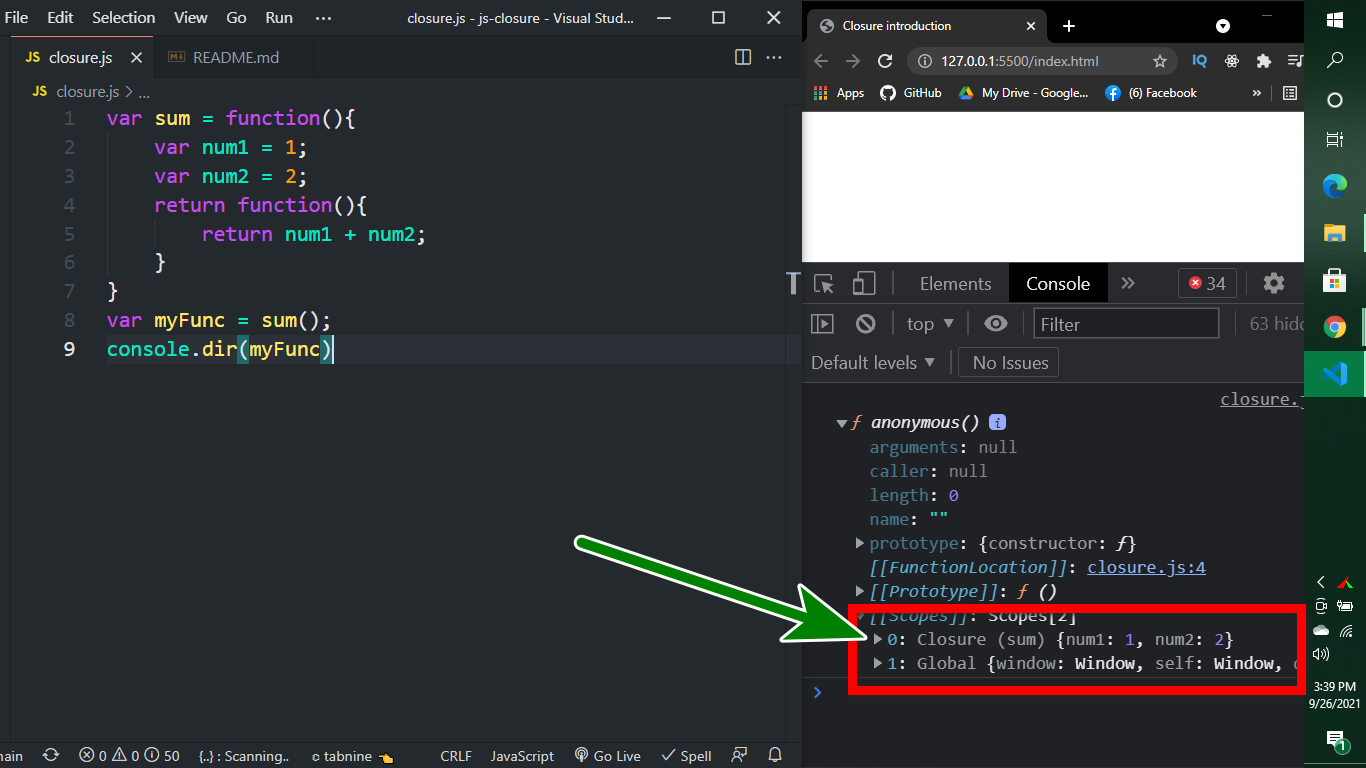Click the tabnine status bar item
This screenshot has height=768, width=1366.
coord(353,756)
